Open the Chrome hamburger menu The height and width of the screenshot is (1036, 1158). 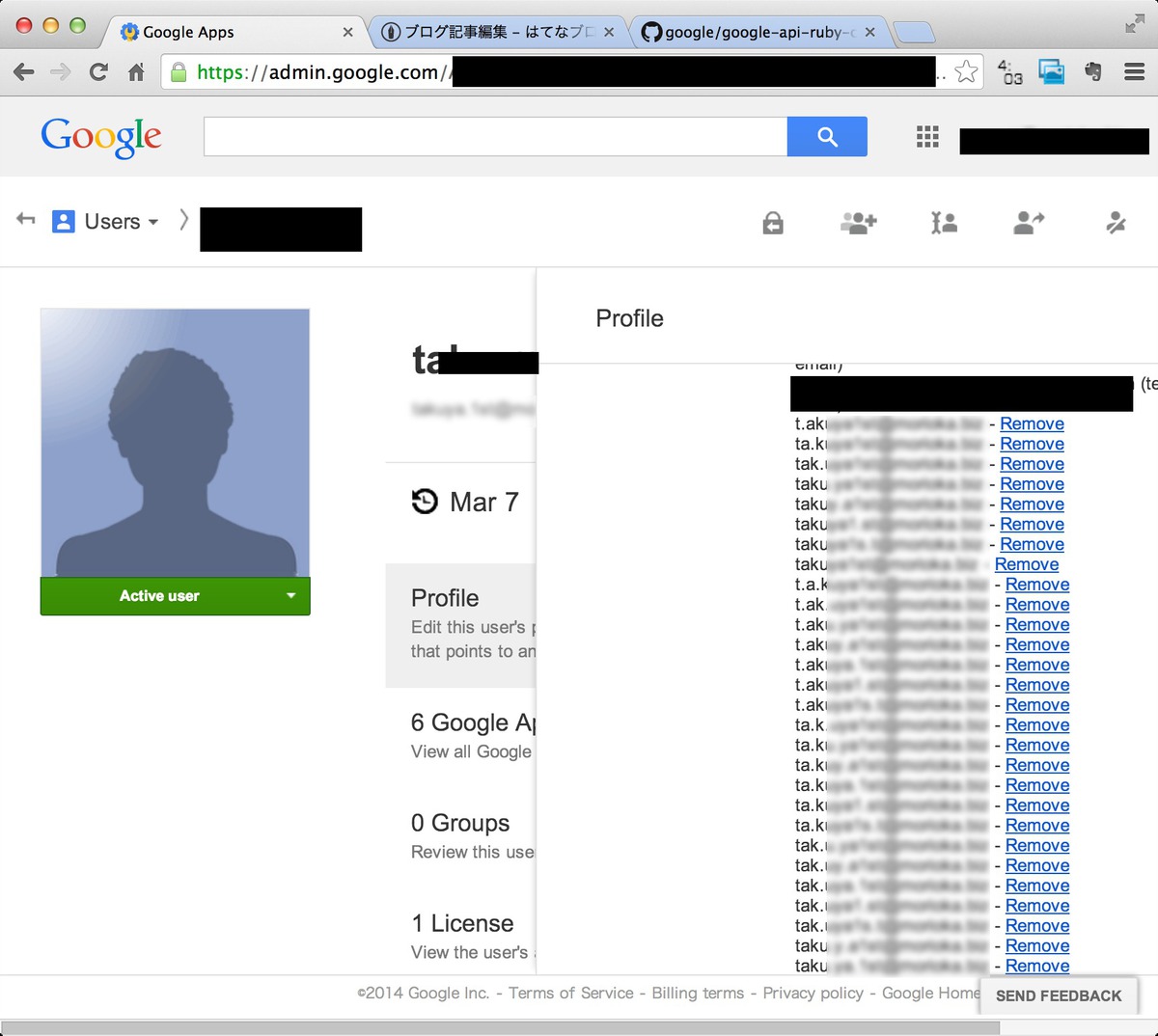point(1135,71)
